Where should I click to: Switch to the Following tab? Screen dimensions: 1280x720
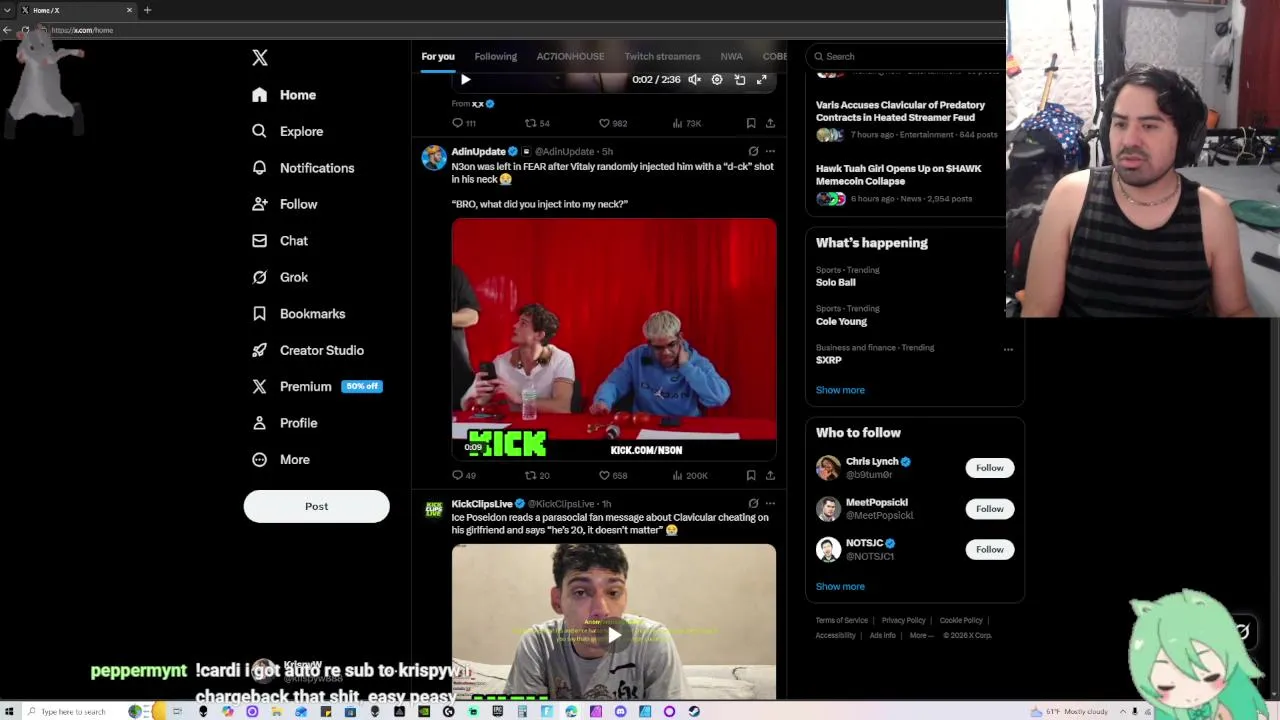(x=495, y=56)
